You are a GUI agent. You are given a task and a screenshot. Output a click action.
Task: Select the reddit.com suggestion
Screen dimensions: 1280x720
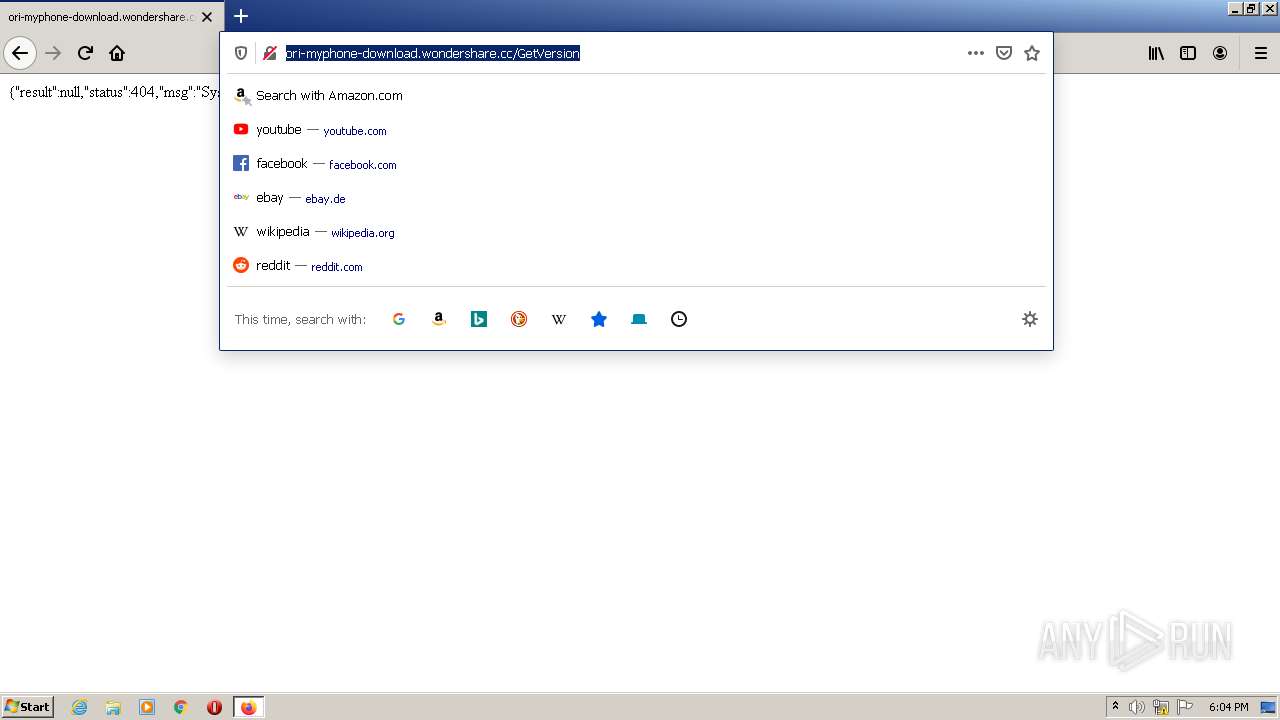coord(636,265)
